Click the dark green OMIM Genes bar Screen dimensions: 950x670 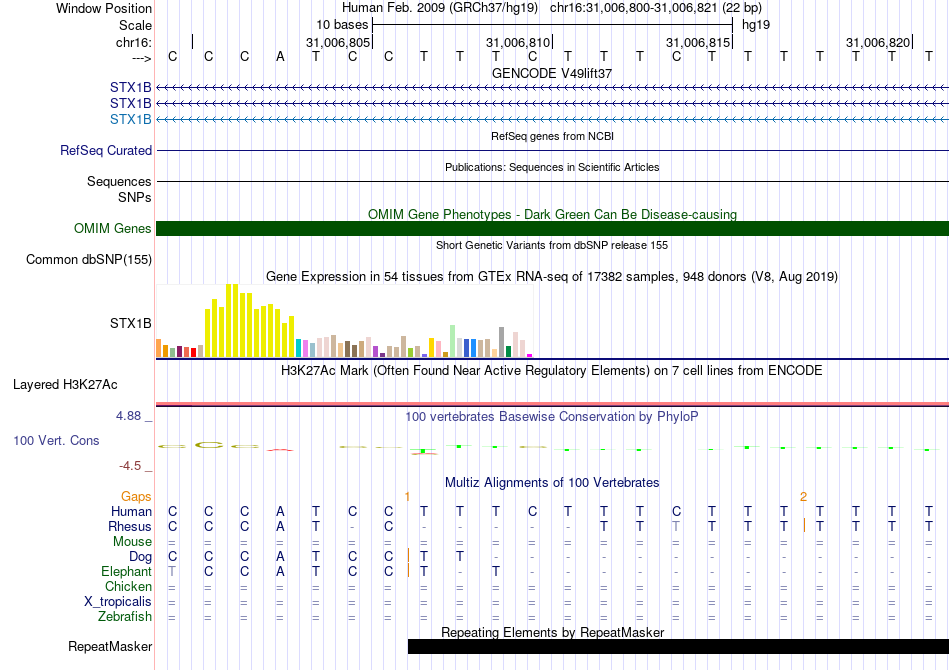[552, 229]
